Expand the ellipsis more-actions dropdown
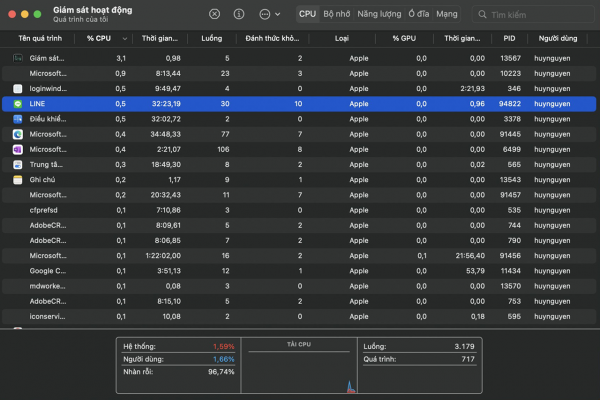This screenshot has width=600, height=400. click(x=269, y=15)
